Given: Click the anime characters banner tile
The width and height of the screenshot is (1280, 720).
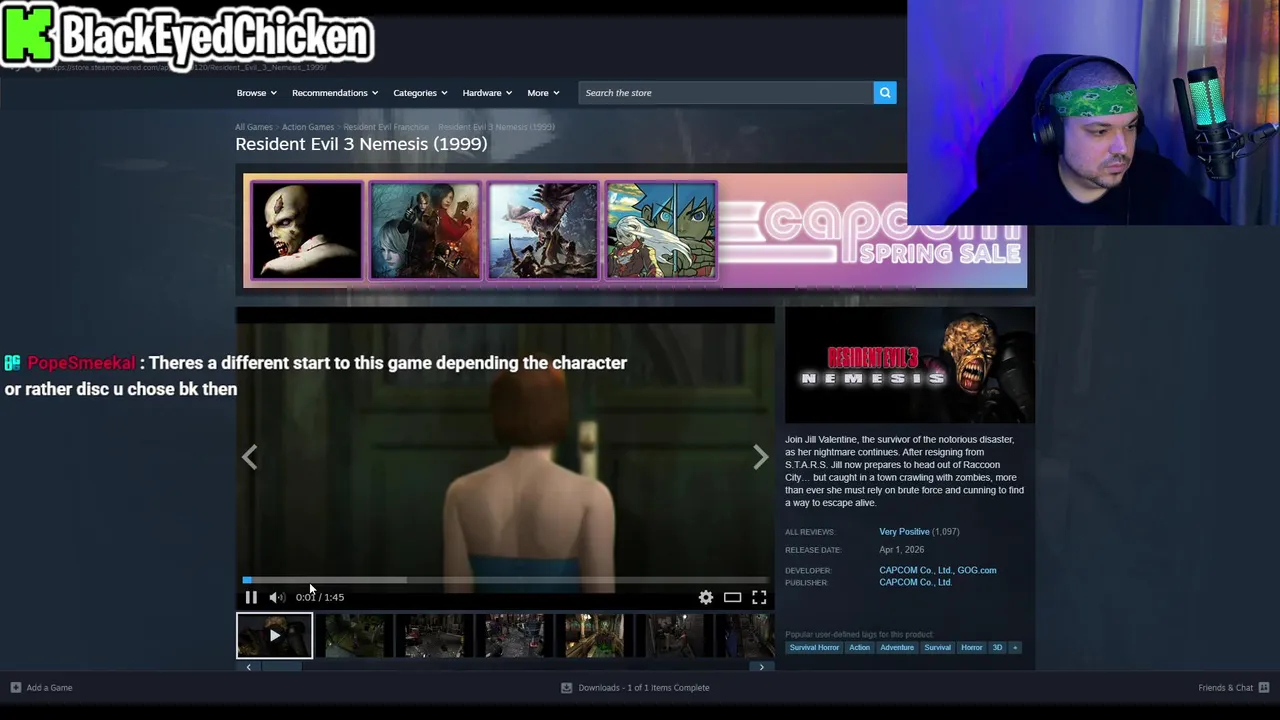Looking at the screenshot, I should tap(661, 230).
